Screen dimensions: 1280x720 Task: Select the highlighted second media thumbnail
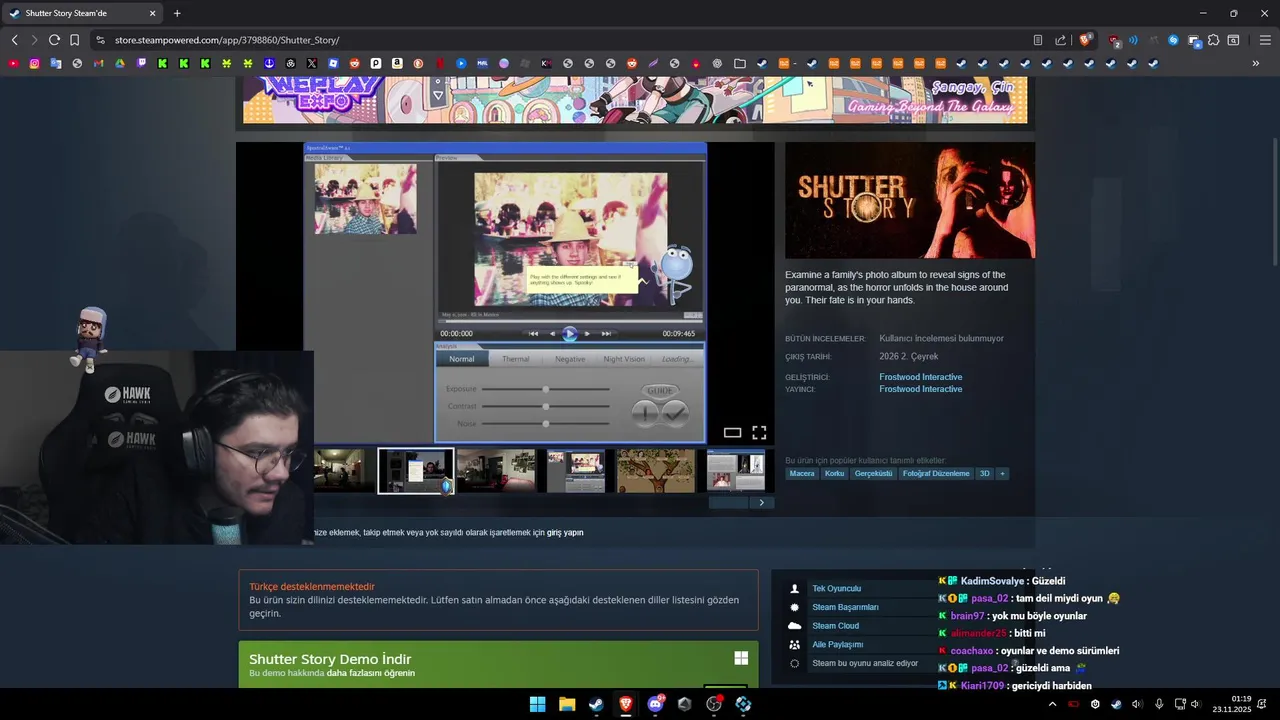pos(416,470)
